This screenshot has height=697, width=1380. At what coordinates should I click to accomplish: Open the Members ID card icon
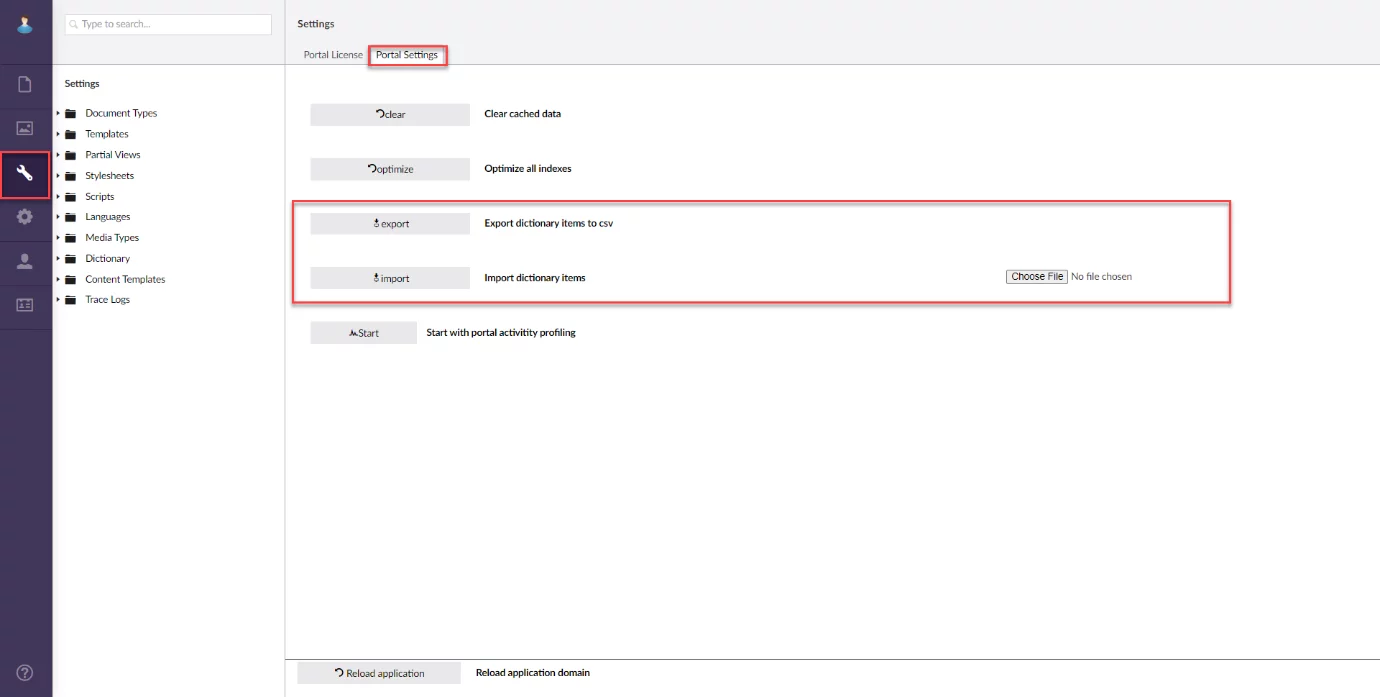coord(25,305)
